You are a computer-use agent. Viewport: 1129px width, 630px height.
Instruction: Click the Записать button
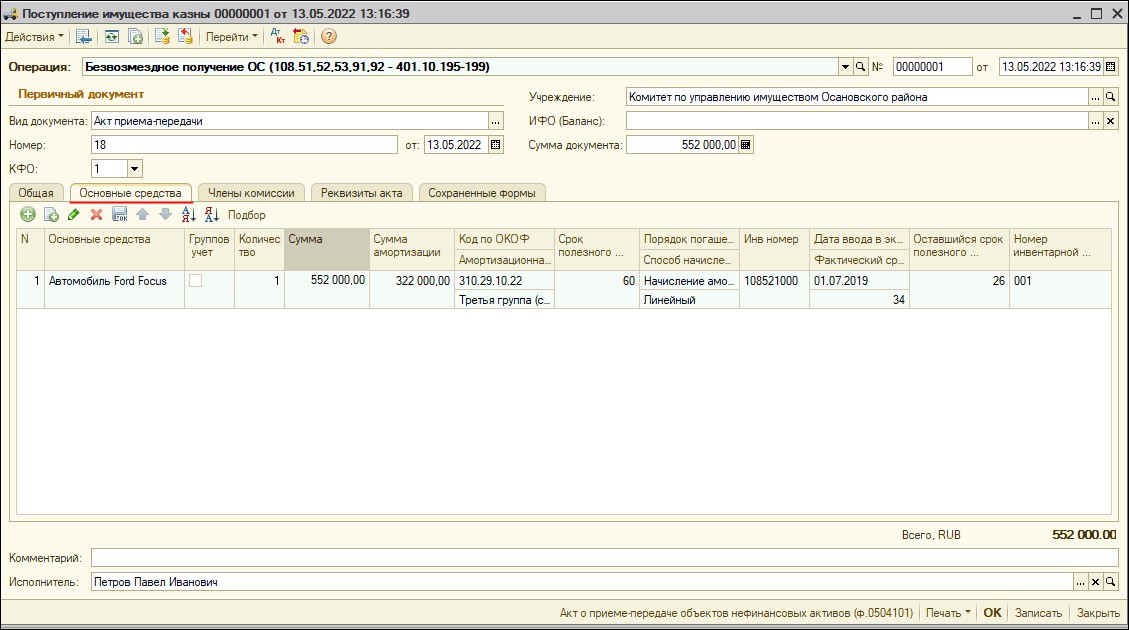click(1038, 613)
